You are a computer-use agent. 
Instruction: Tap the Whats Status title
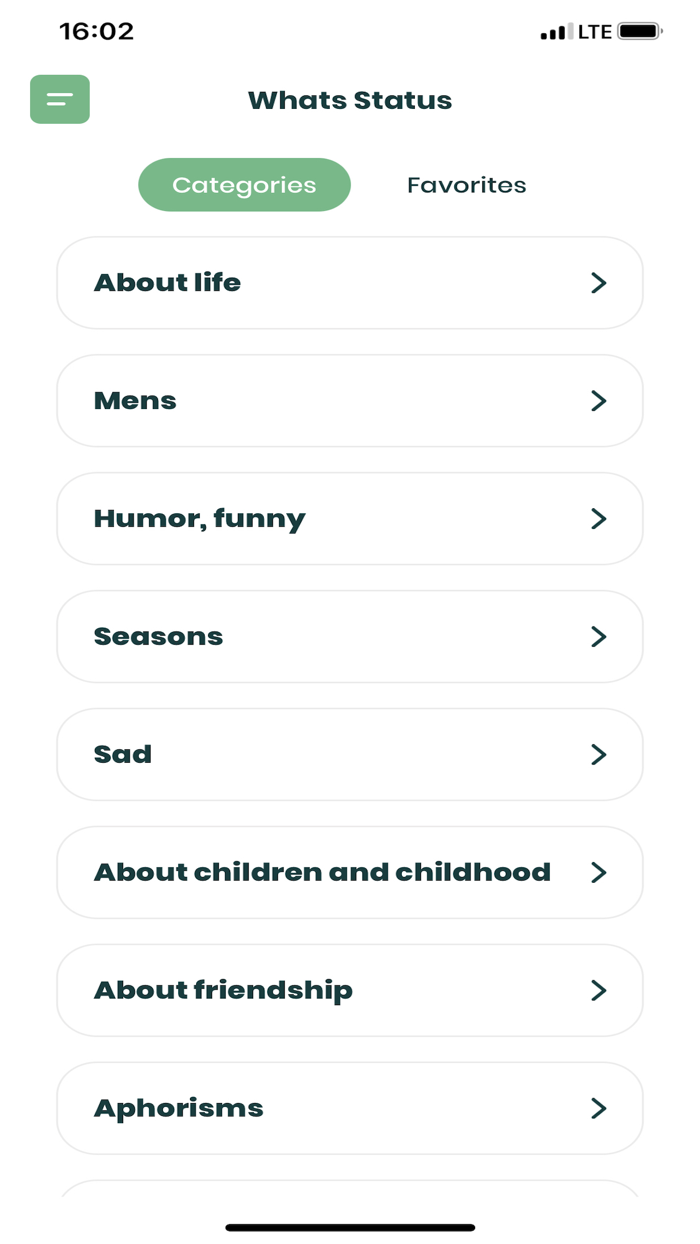click(x=350, y=99)
